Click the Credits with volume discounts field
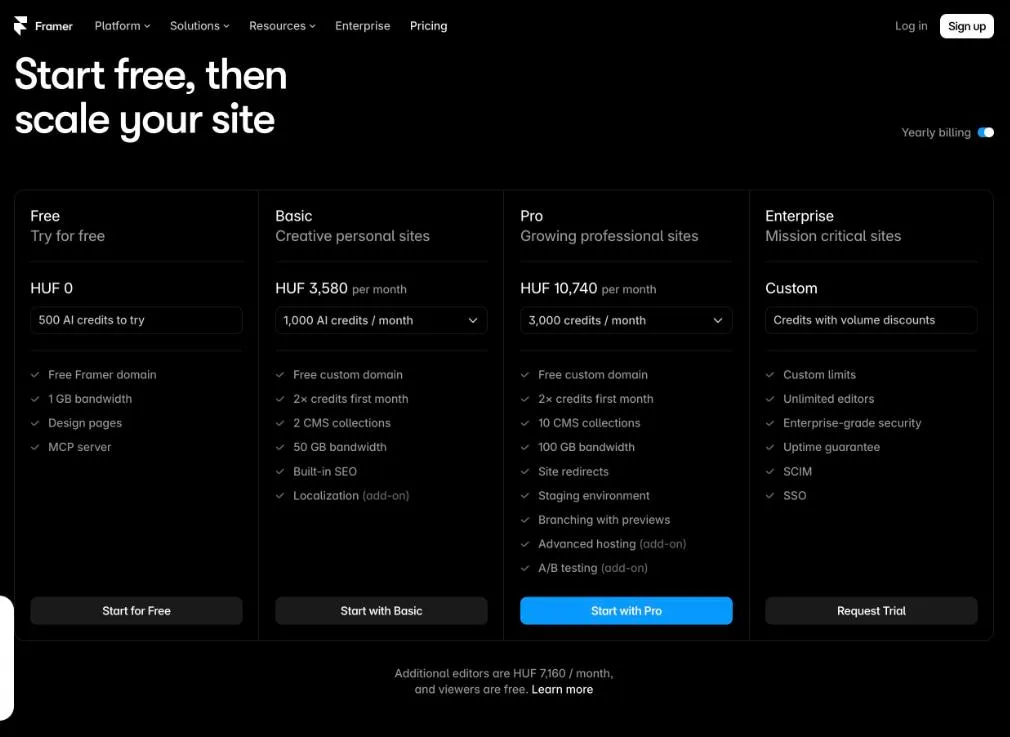The image size is (1010, 737). click(871, 320)
